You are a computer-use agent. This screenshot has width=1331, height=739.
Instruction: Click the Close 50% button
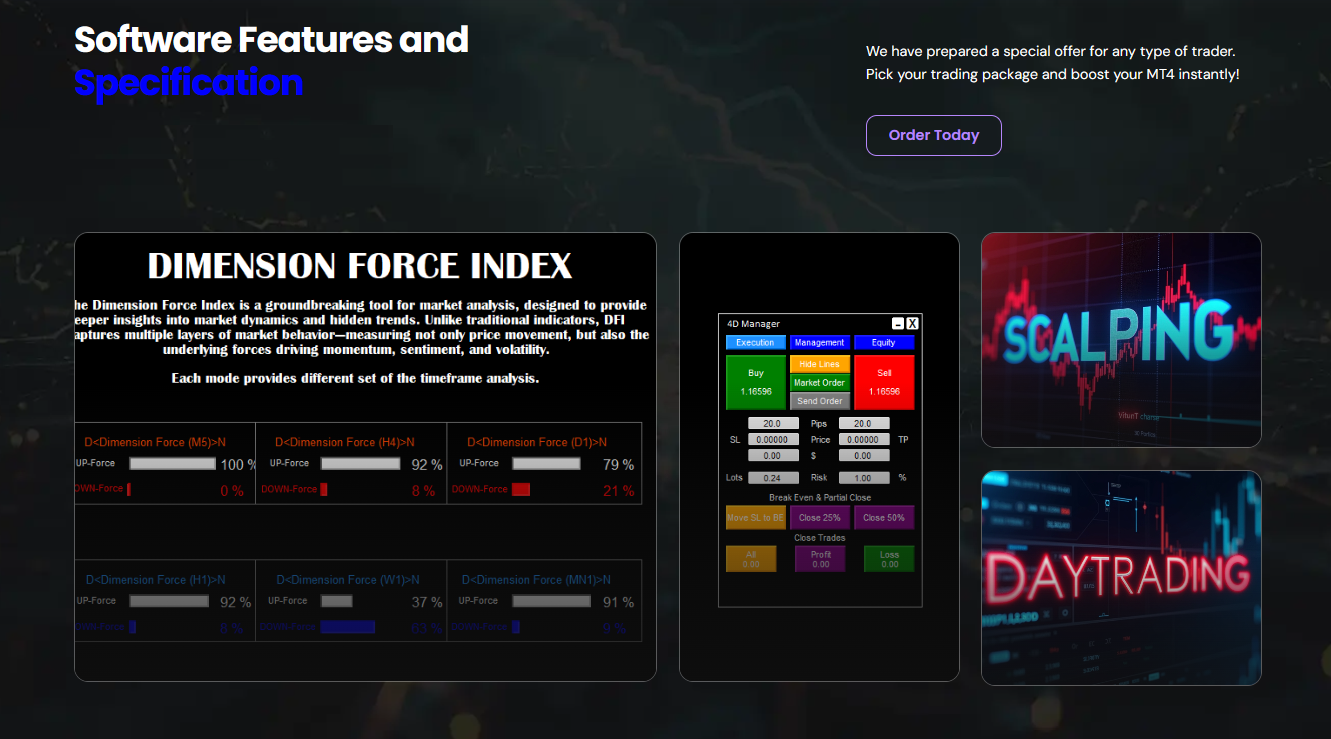click(884, 518)
